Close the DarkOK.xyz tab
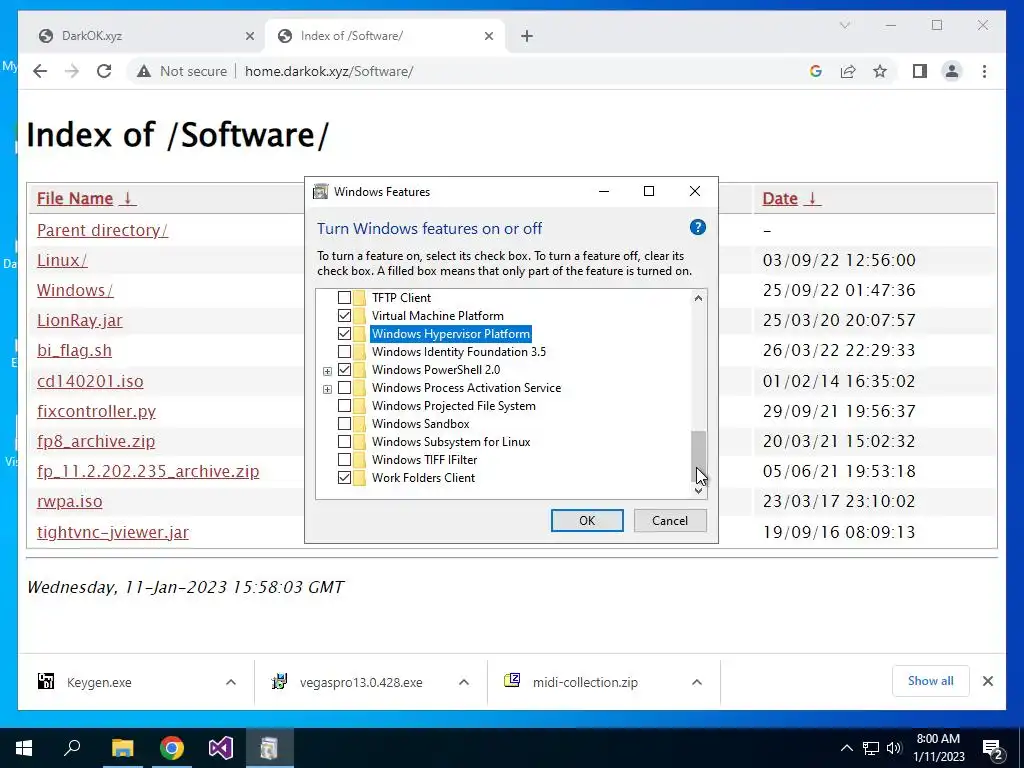Image resolution: width=1024 pixels, height=768 pixels. pos(249,36)
